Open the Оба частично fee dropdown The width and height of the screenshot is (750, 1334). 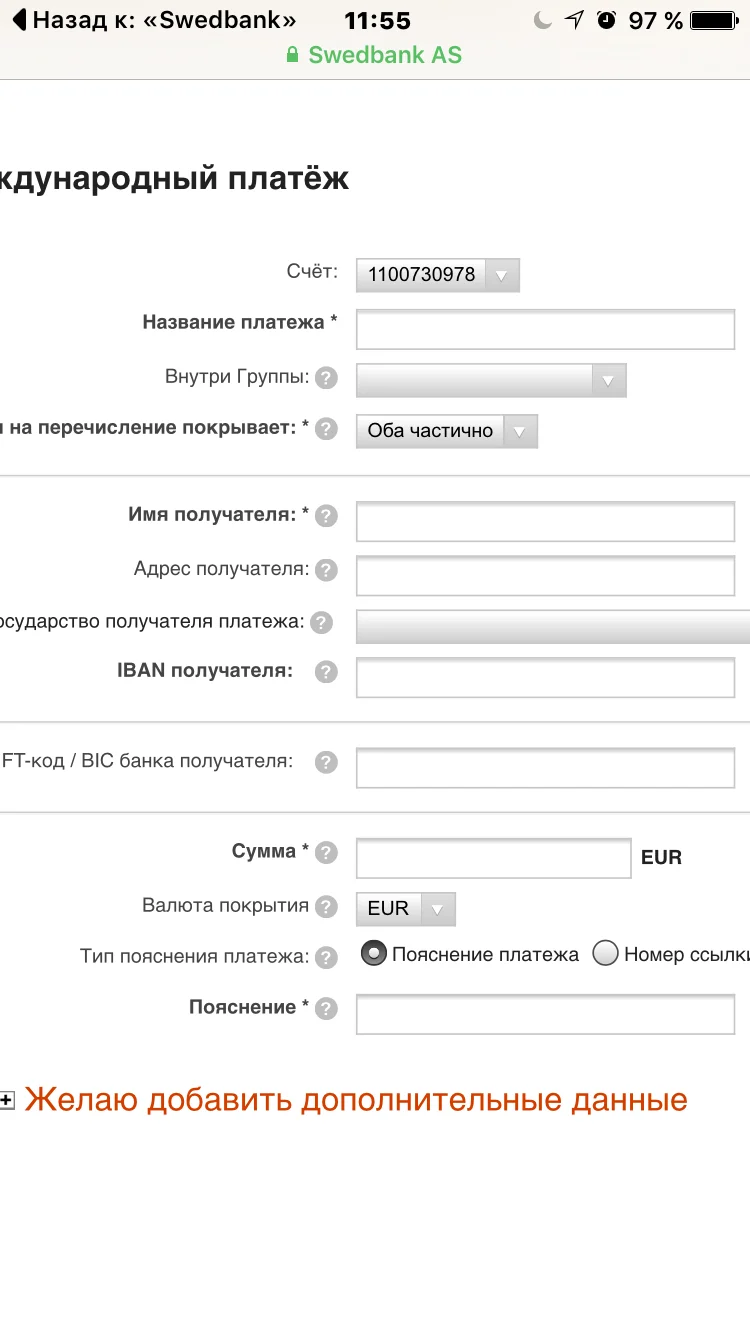coord(446,431)
